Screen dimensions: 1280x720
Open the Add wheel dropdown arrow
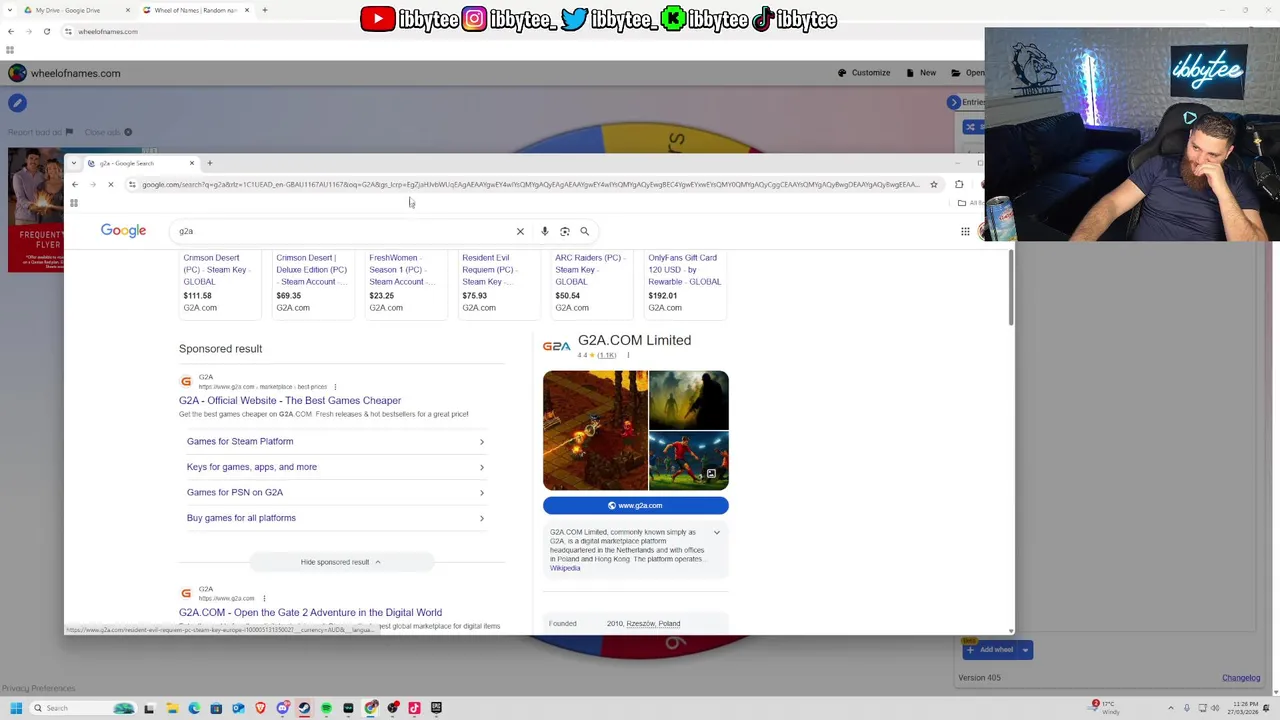click(x=1025, y=650)
